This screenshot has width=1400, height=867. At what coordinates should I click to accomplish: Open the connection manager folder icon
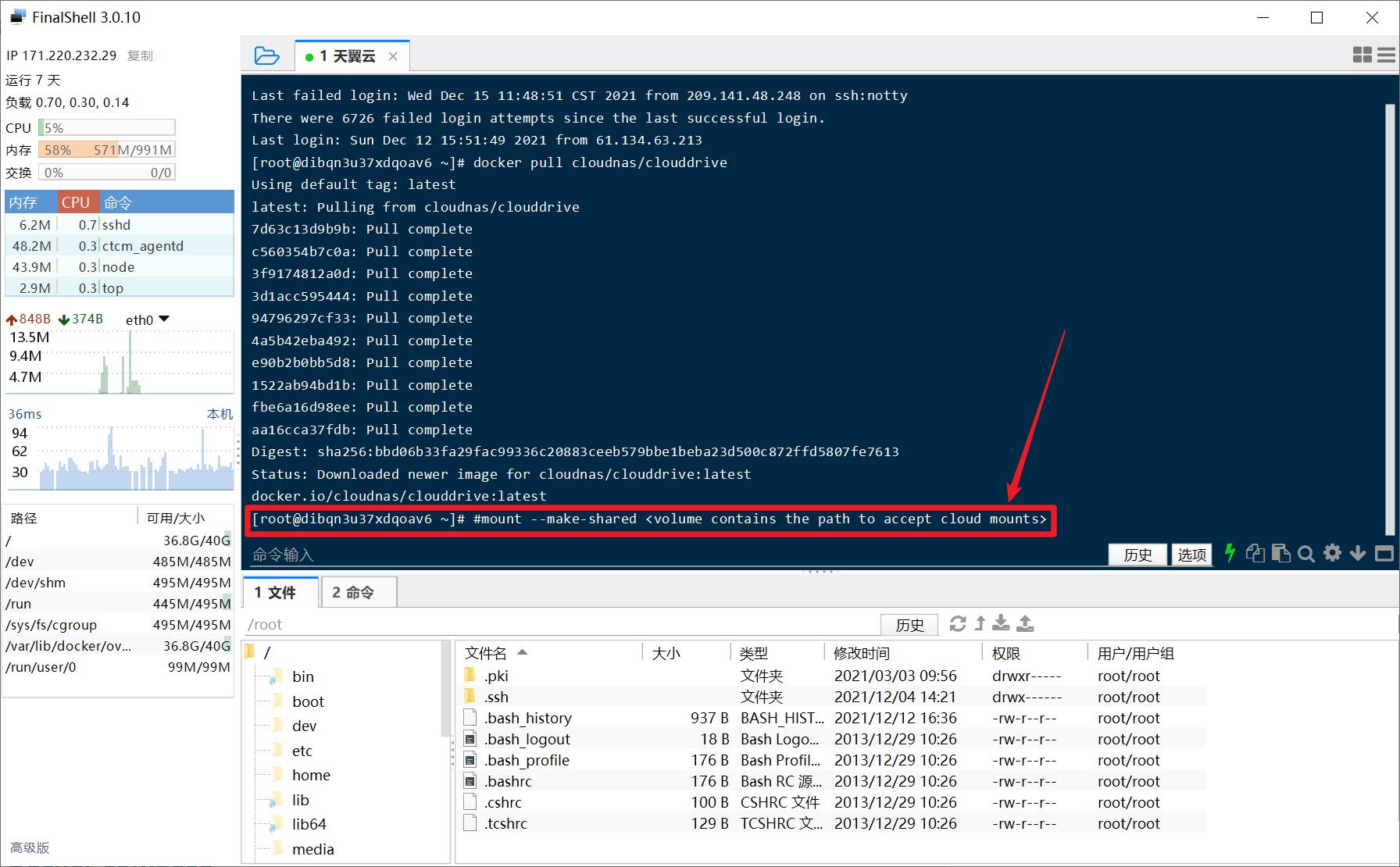(x=267, y=55)
